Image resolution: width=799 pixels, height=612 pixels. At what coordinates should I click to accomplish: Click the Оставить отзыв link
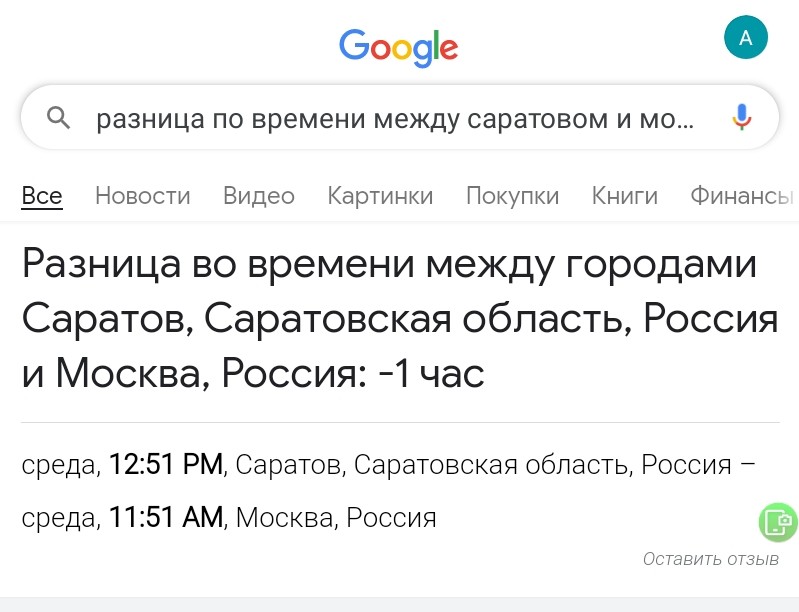click(710, 559)
